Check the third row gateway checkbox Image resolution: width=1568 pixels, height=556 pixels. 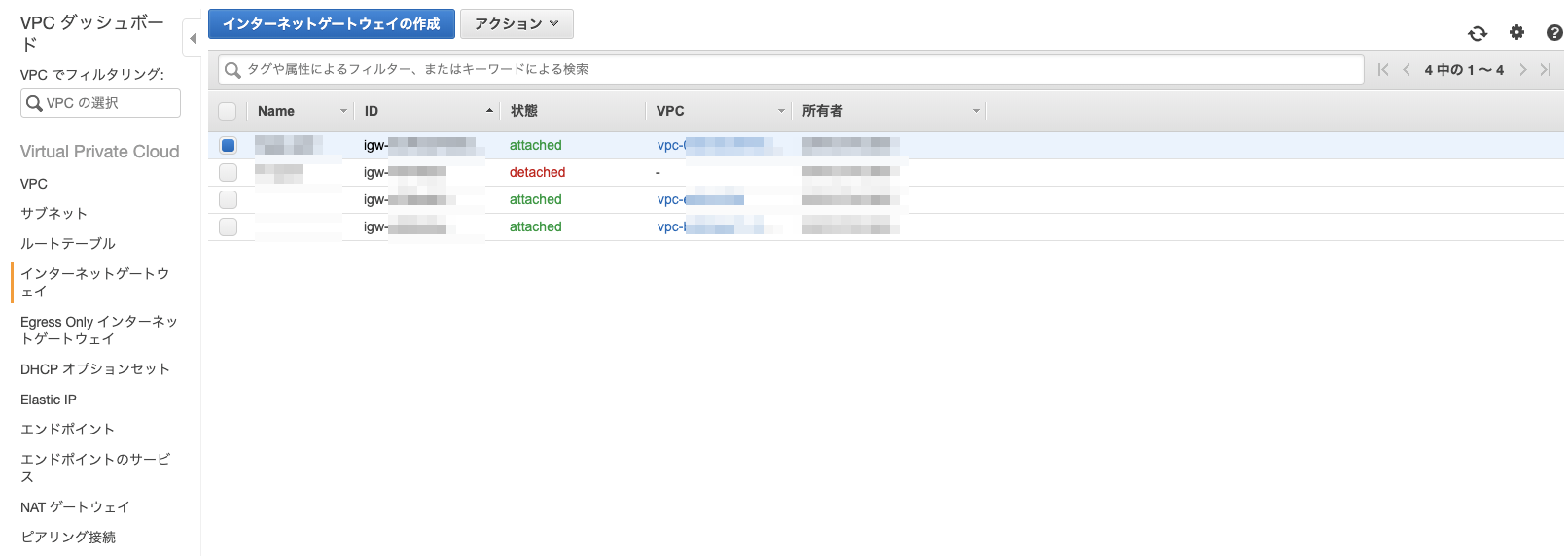click(228, 200)
